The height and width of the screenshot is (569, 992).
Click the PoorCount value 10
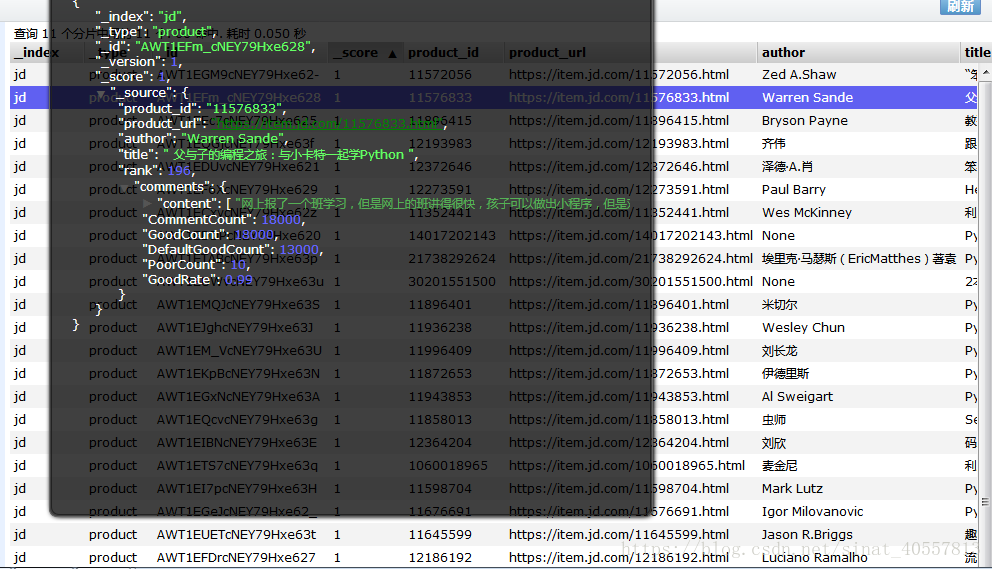pos(239,265)
